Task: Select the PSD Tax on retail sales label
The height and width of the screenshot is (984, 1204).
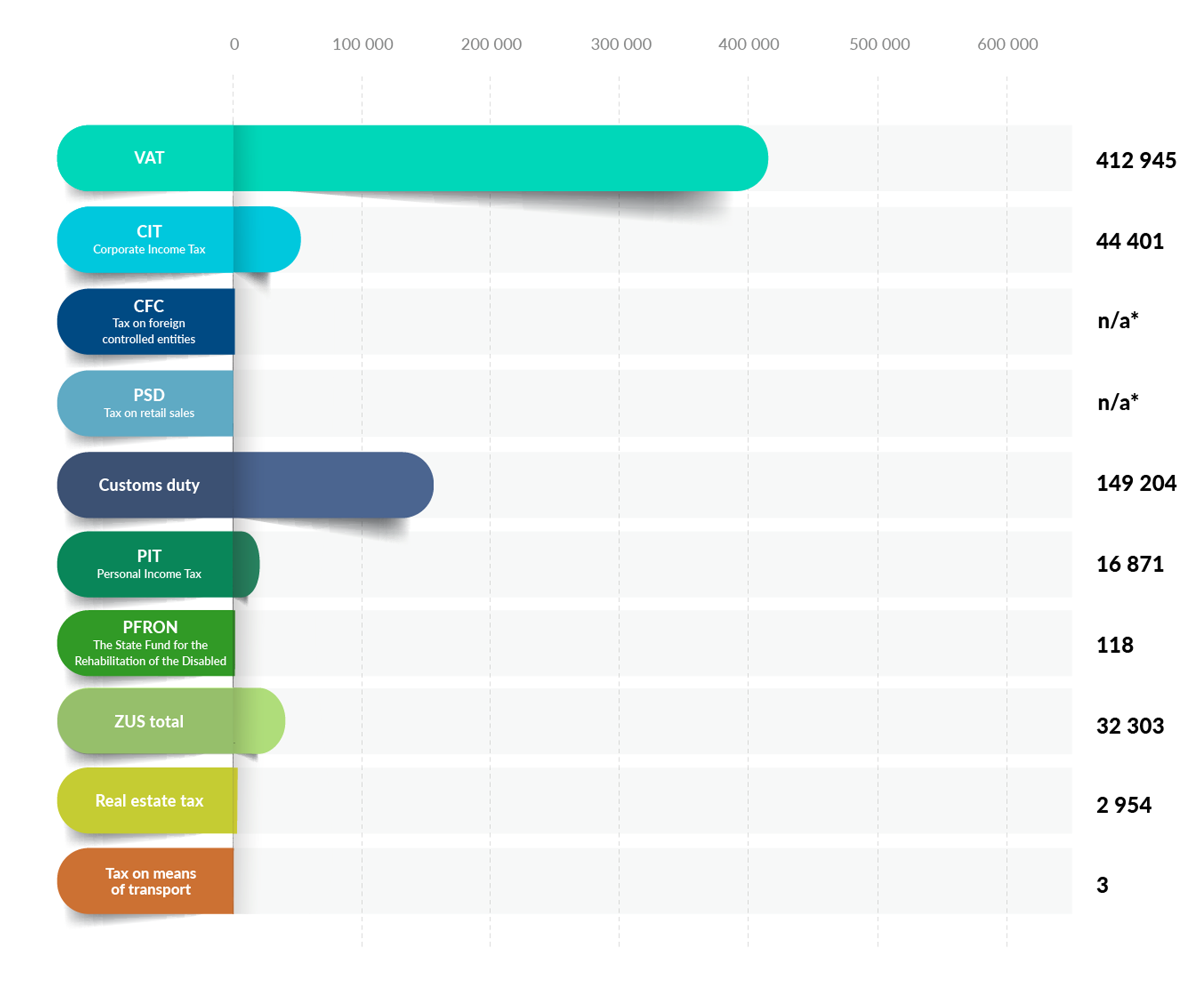Action: (x=149, y=403)
